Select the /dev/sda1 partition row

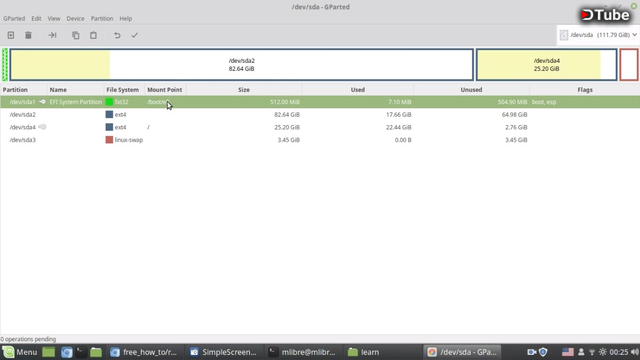(320, 102)
